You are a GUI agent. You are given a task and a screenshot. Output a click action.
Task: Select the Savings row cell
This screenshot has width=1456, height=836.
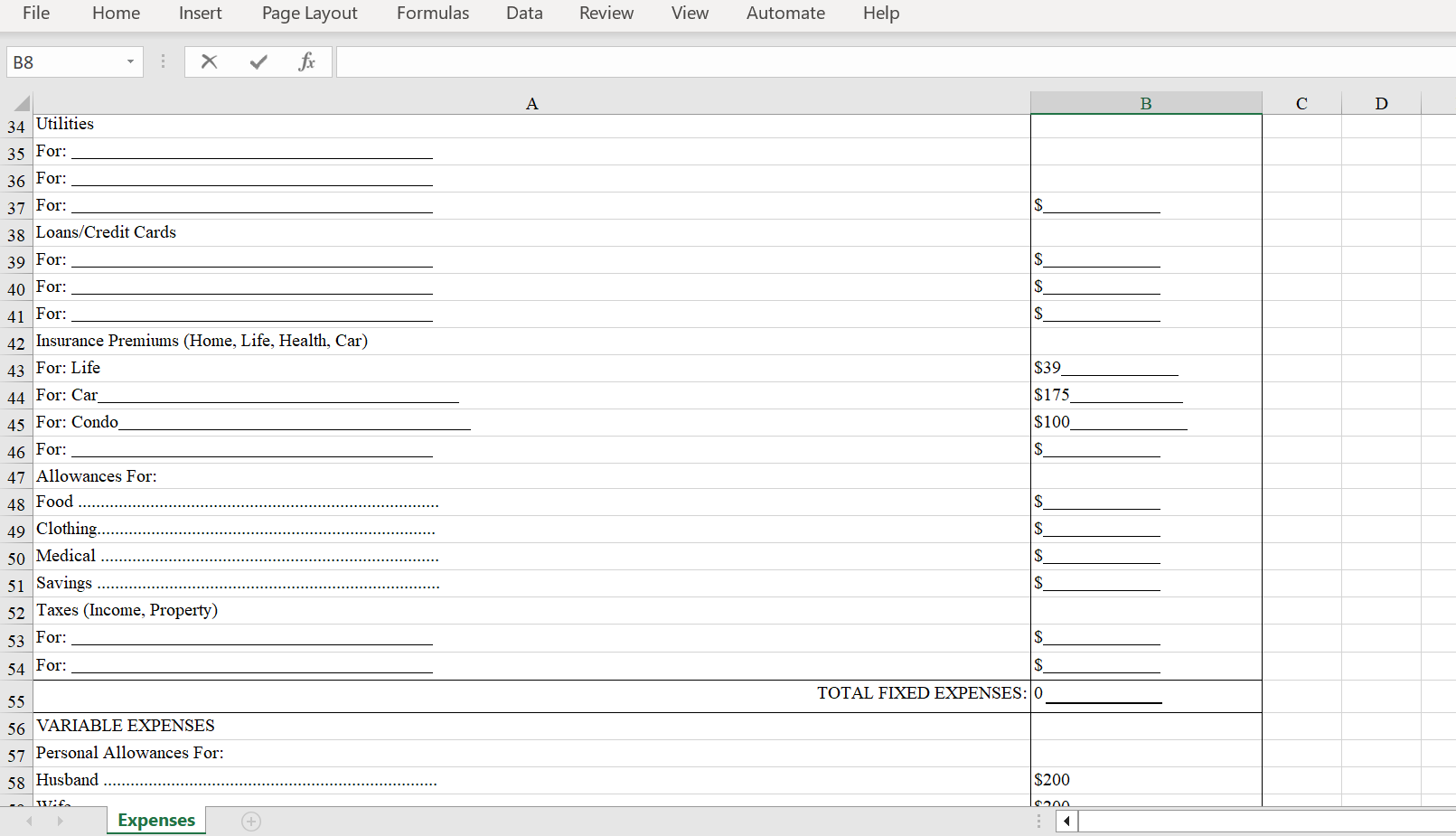(x=531, y=584)
